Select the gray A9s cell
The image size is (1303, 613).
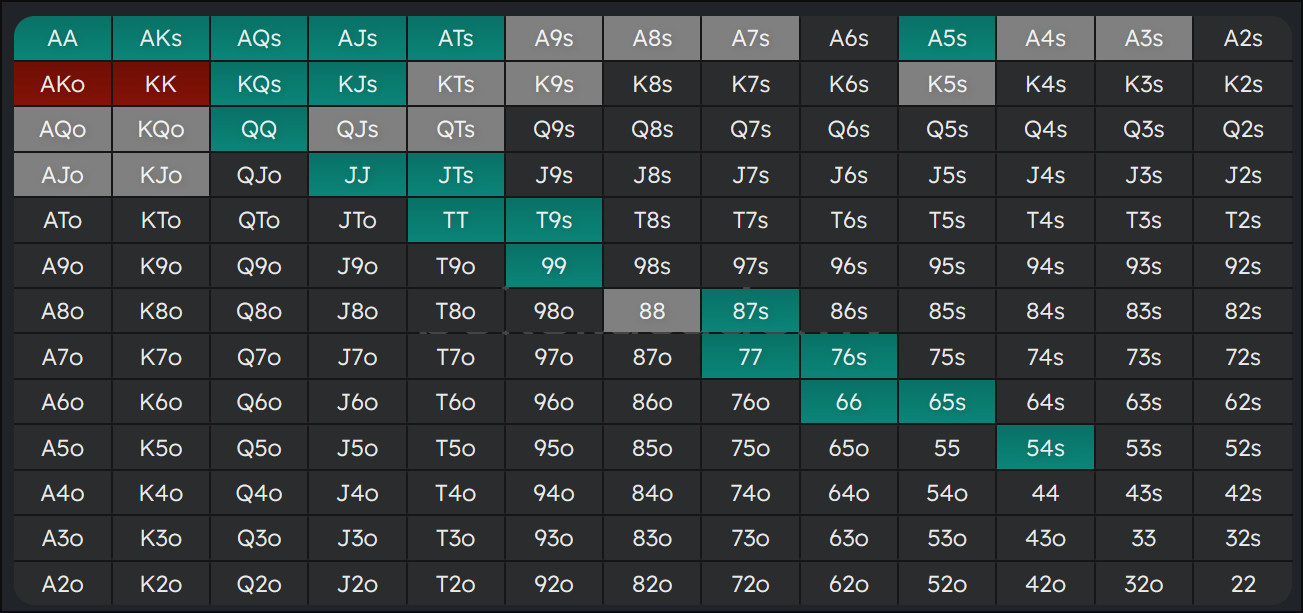click(x=553, y=39)
